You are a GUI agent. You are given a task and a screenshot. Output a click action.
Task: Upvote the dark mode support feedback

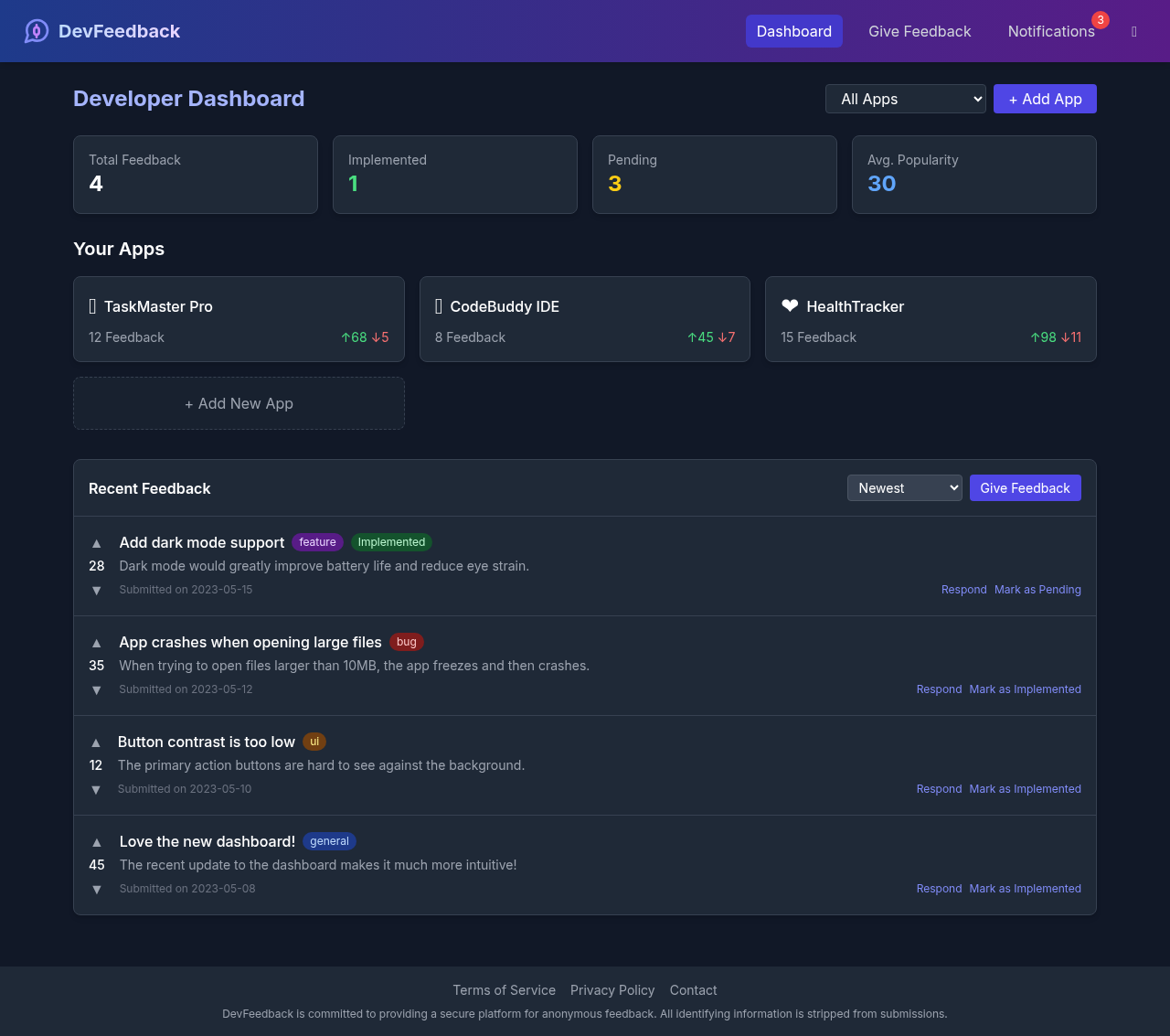pyautogui.click(x=96, y=542)
